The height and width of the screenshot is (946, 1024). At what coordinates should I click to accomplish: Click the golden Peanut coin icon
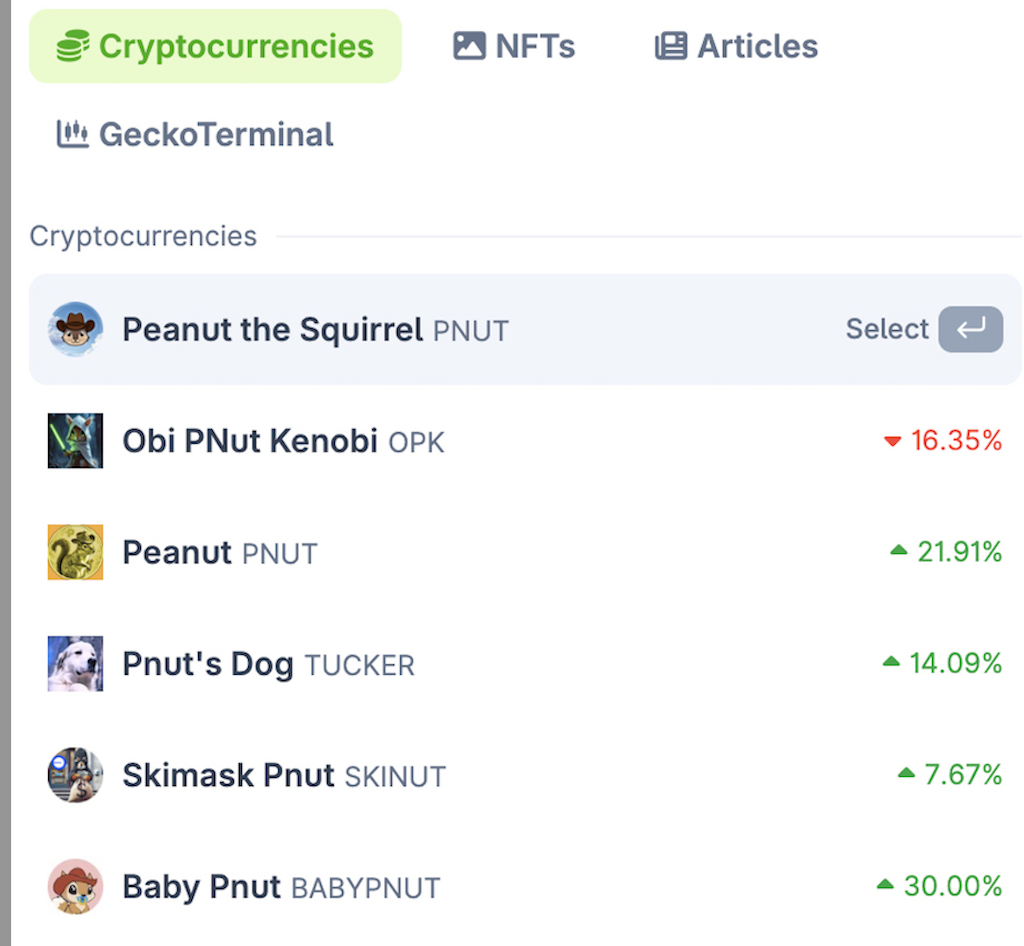pyautogui.click(x=75, y=552)
